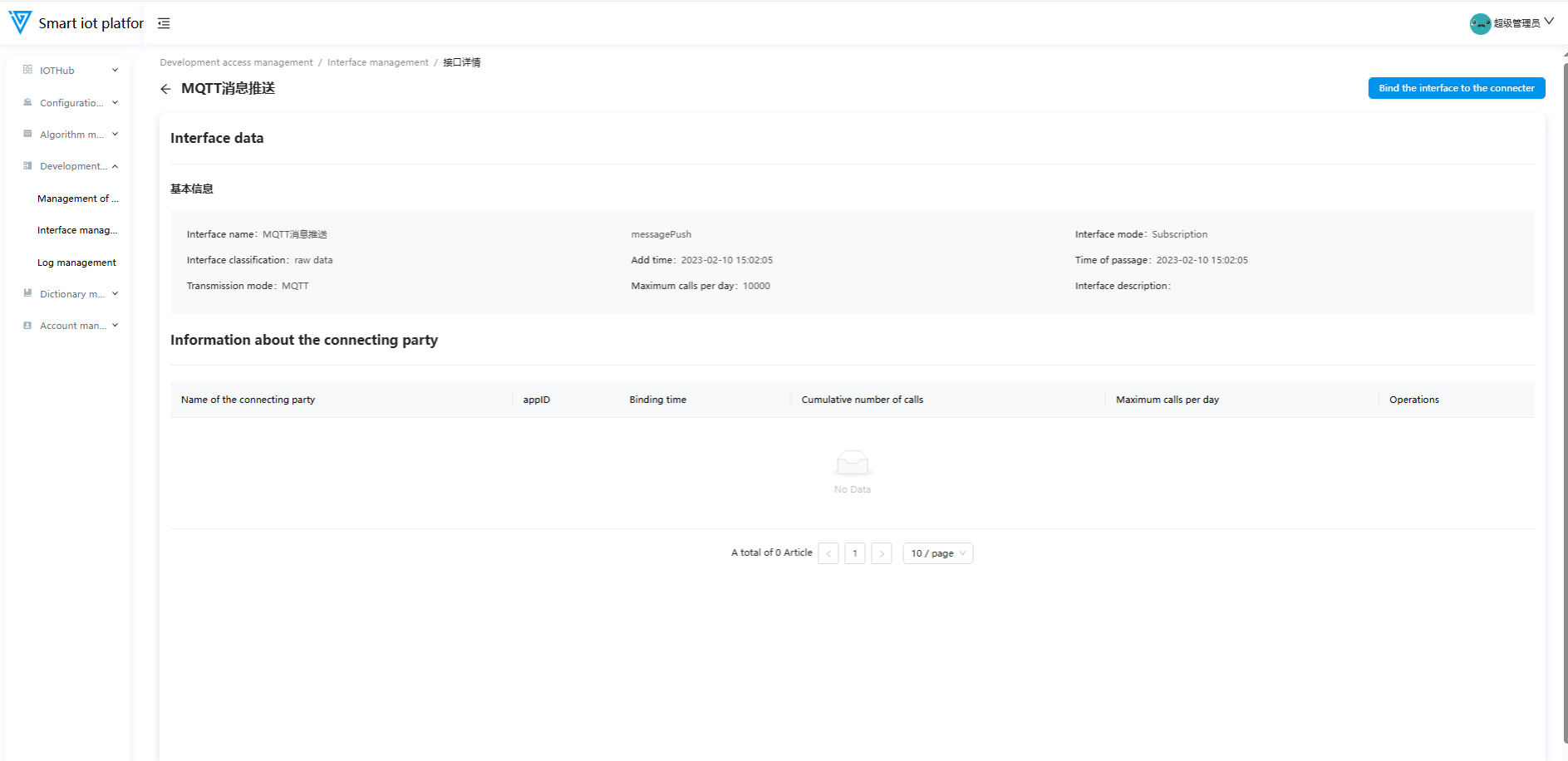Click the Configuration menu icon
The image size is (1568, 761).
27,102
